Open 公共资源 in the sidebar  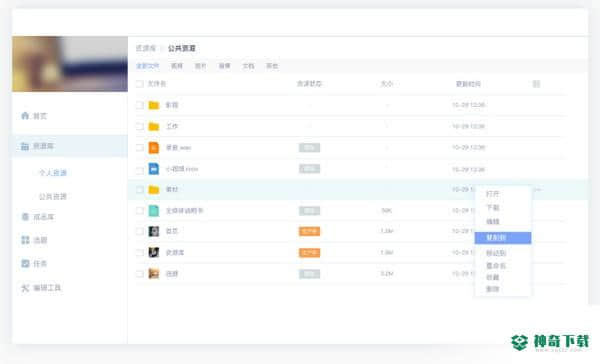tap(53, 197)
